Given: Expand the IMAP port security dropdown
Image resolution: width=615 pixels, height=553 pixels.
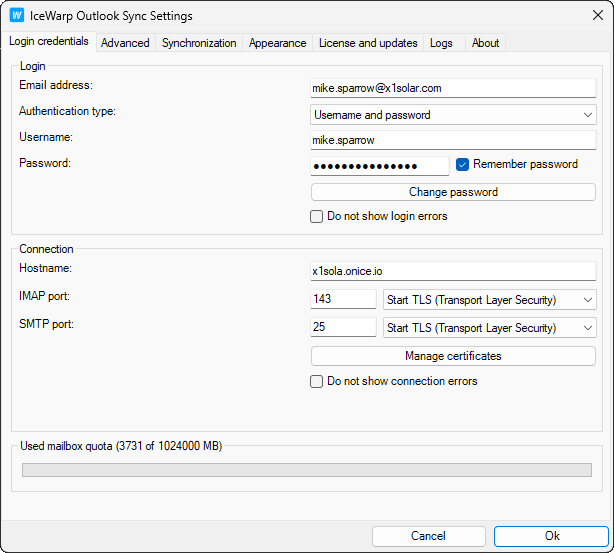Looking at the screenshot, I should click(x=489, y=299).
